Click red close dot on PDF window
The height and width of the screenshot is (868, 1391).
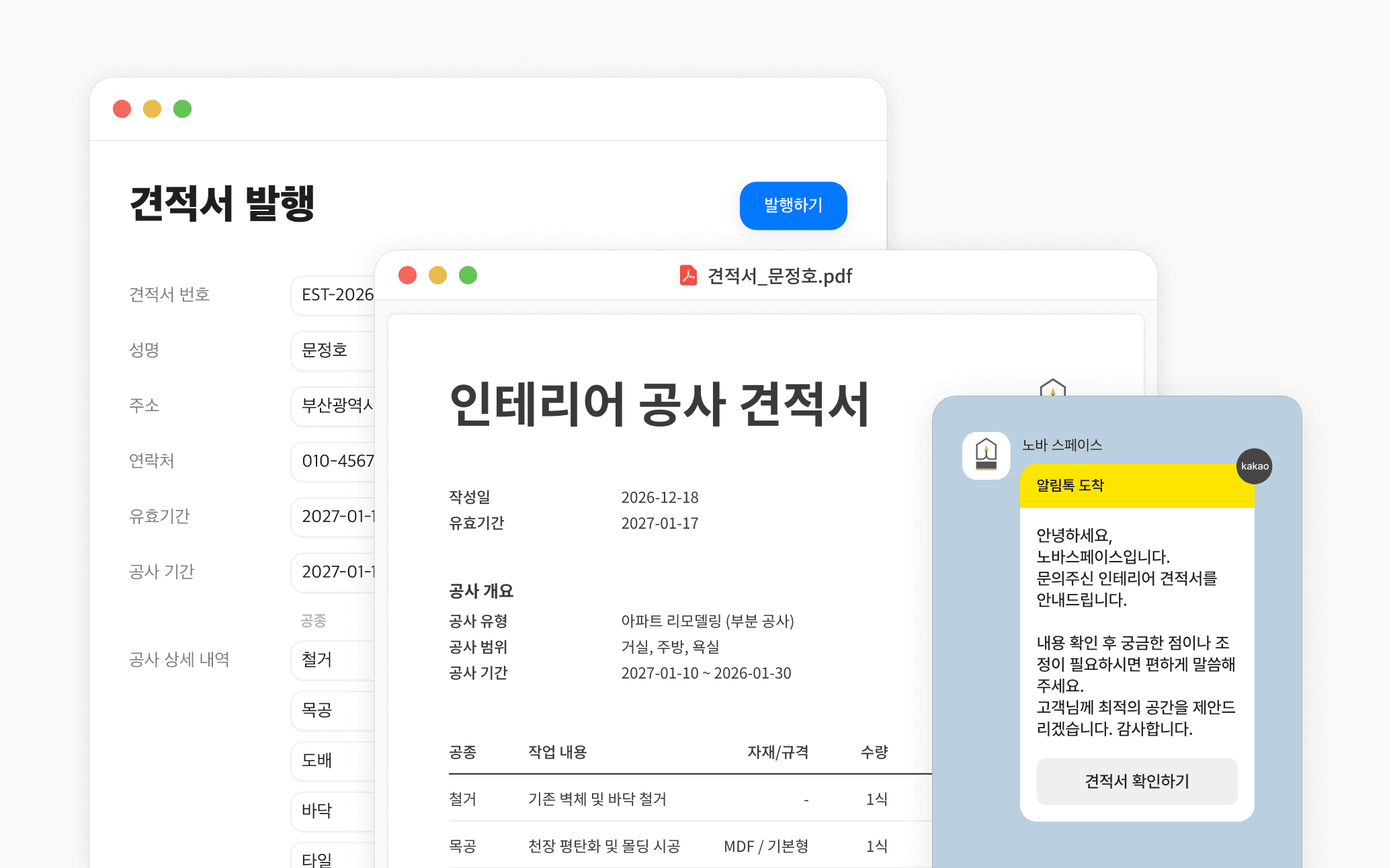point(407,275)
